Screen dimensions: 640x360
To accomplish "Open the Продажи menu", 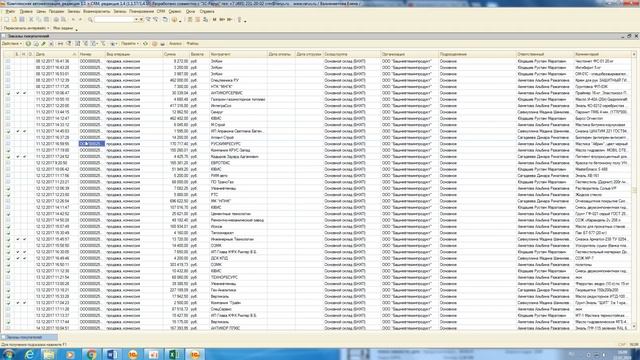I will point(56,11).
